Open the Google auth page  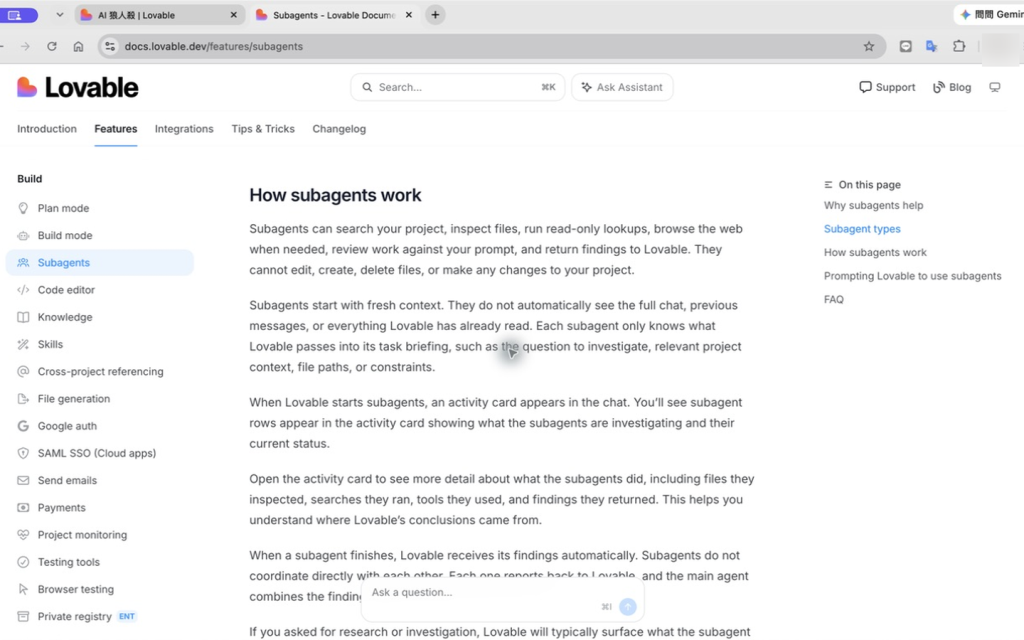click(67, 426)
